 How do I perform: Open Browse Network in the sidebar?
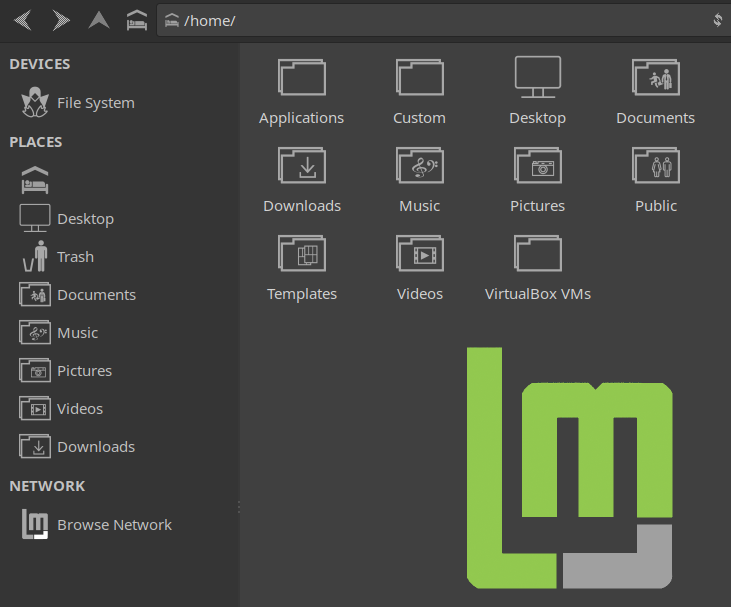tap(97, 524)
